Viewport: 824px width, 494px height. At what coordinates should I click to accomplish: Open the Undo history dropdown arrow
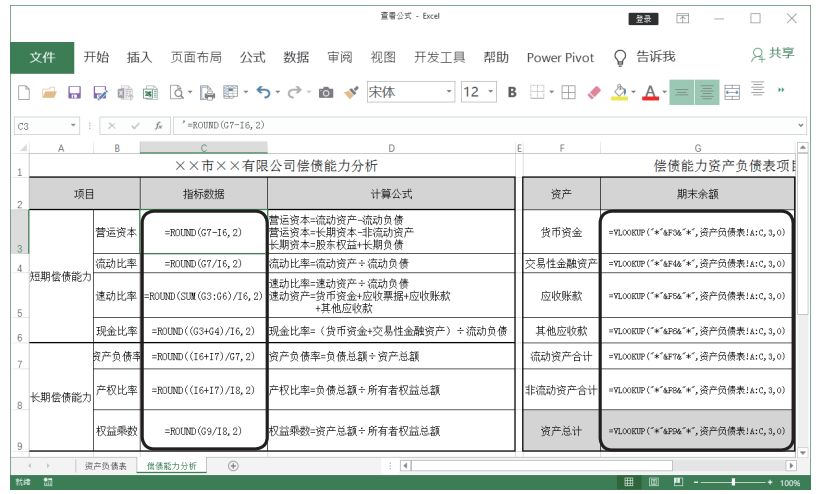(277, 92)
